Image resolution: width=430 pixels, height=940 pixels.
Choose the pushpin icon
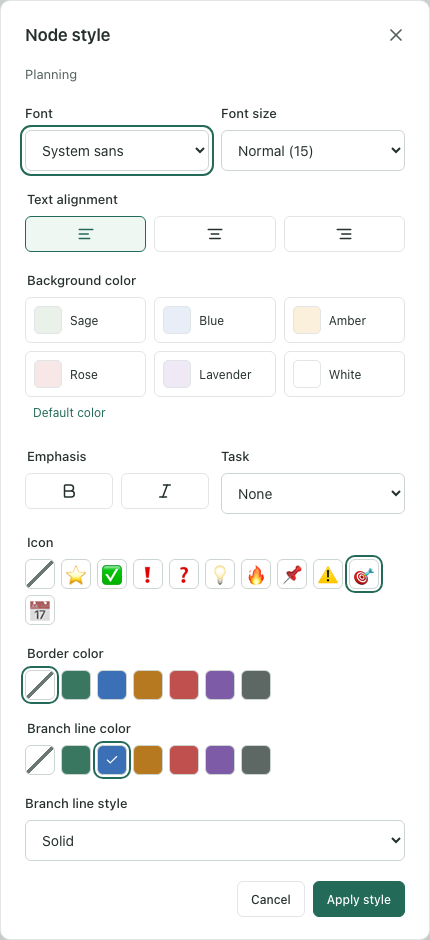click(x=292, y=574)
